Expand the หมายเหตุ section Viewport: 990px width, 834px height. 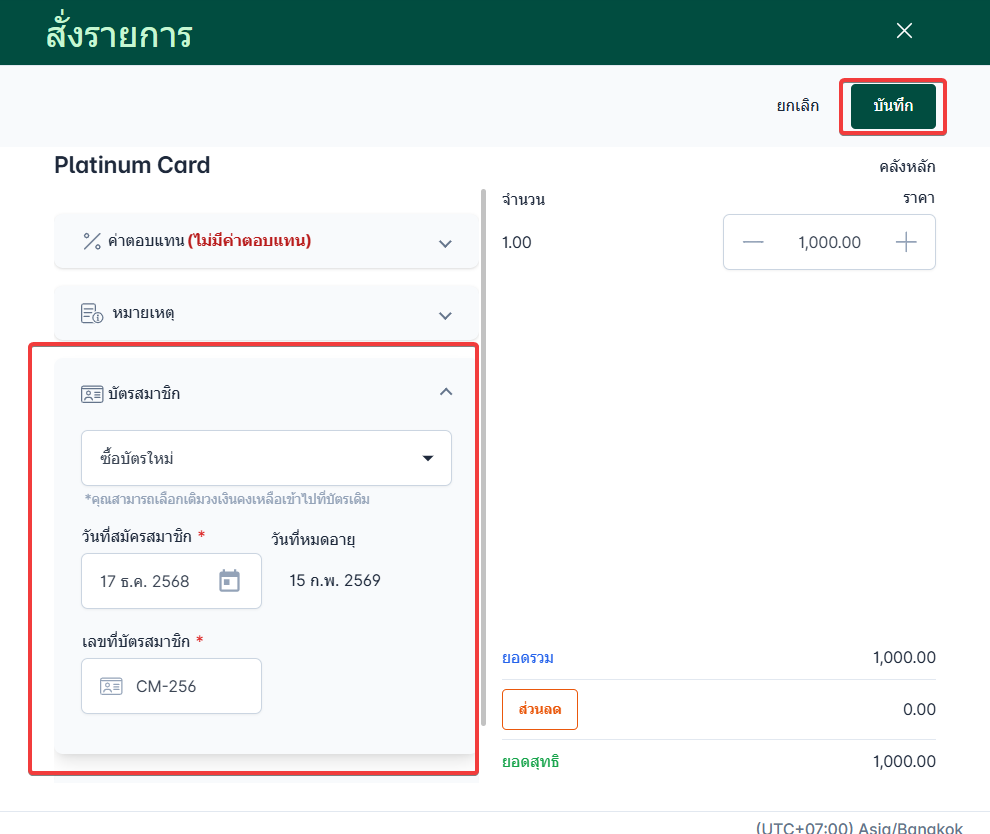[x=446, y=315]
